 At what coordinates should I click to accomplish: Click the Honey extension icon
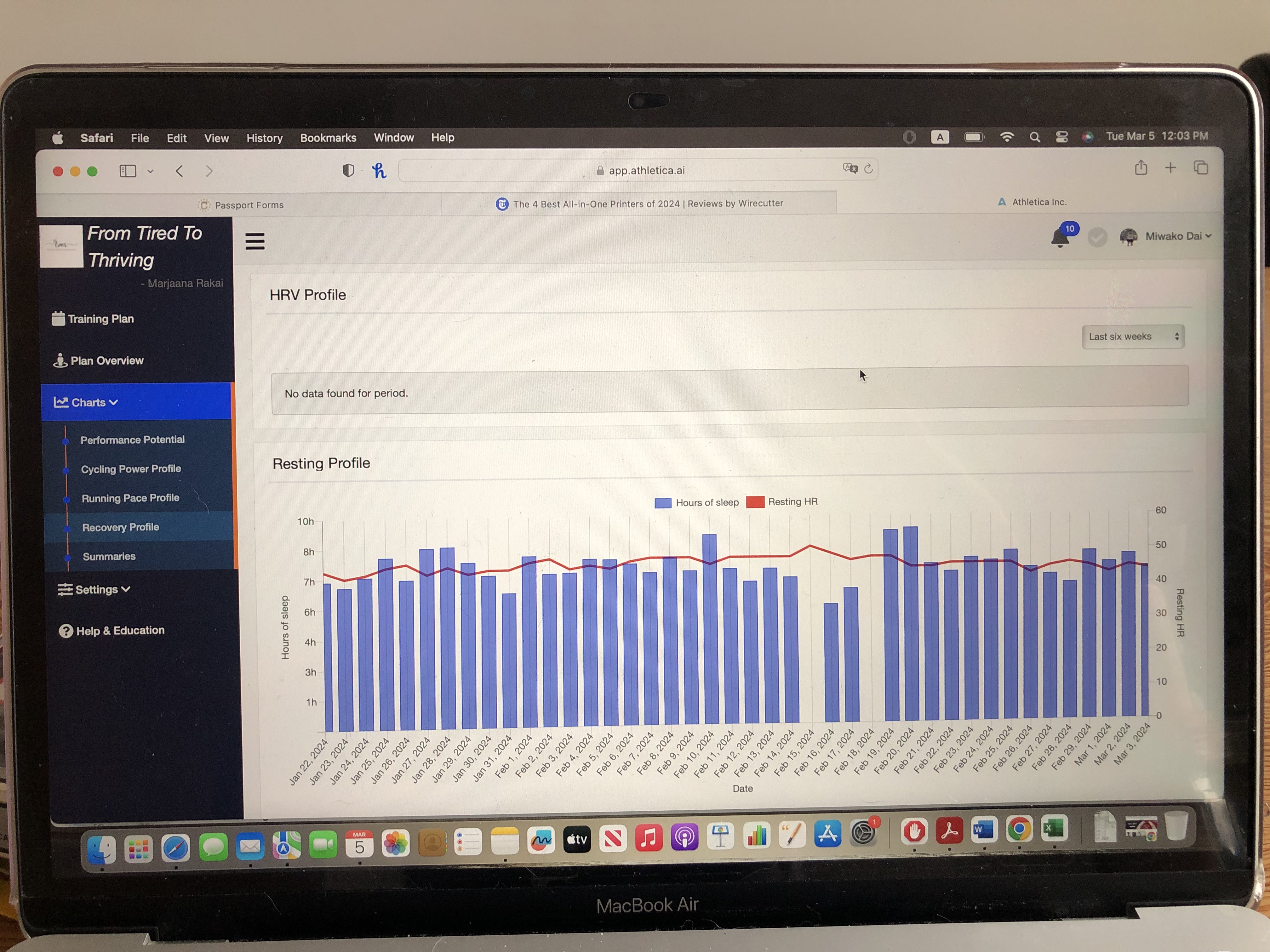[379, 170]
